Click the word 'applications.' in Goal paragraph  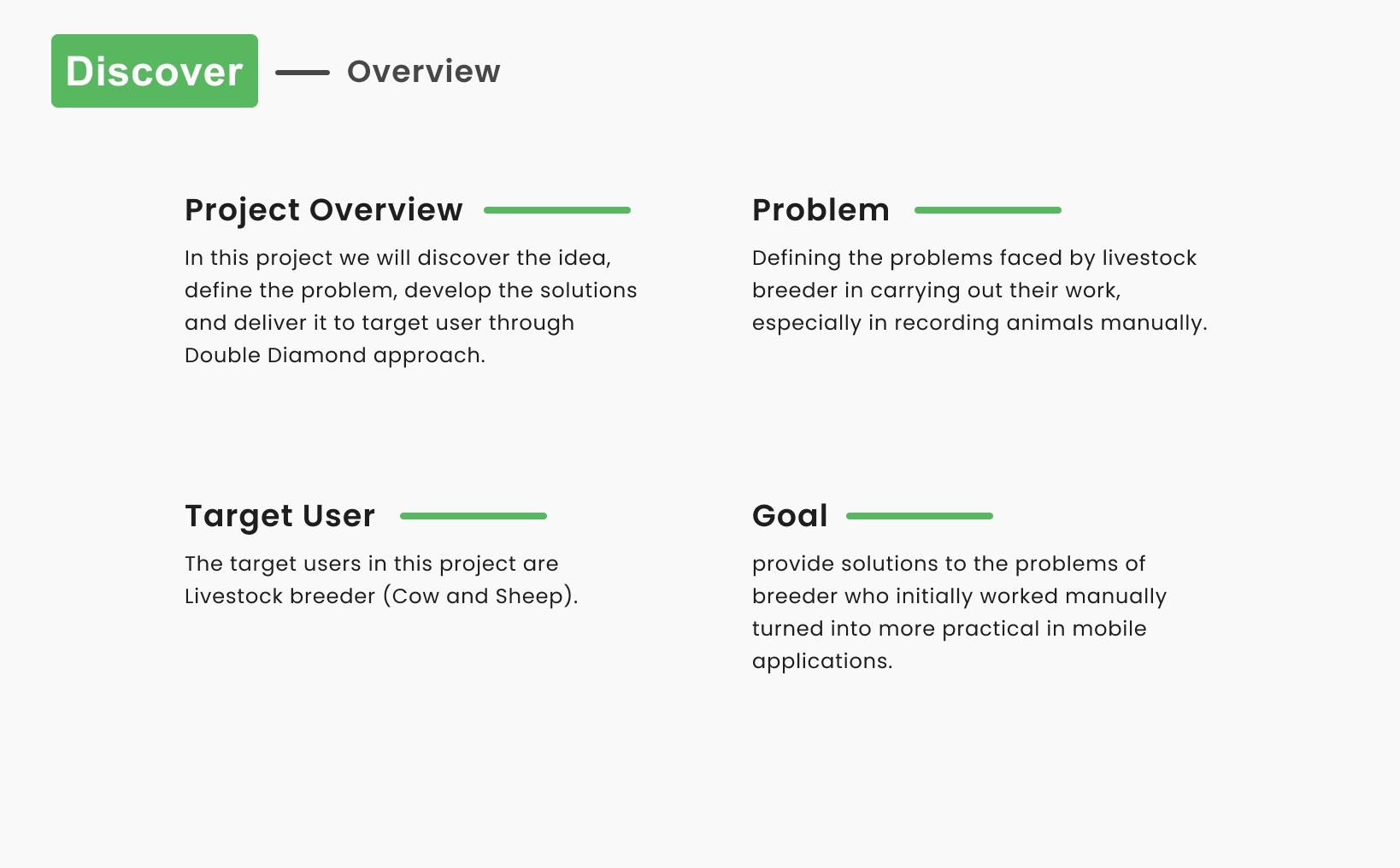(822, 661)
